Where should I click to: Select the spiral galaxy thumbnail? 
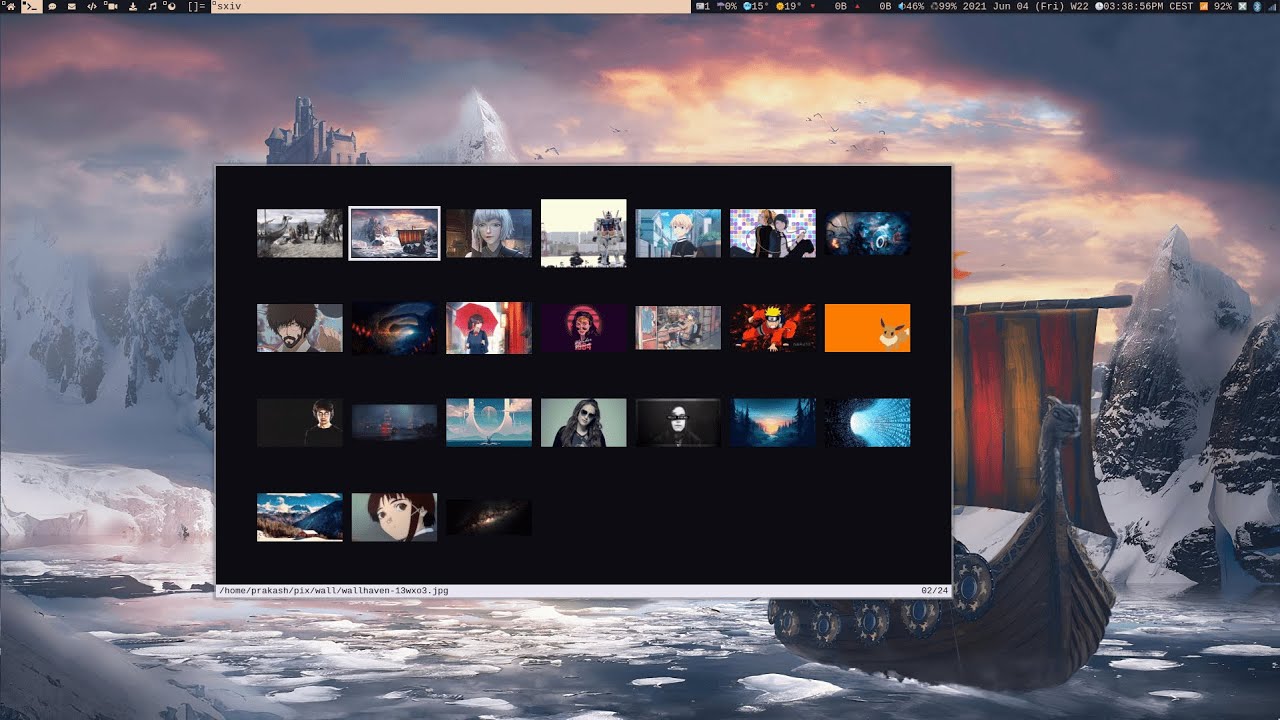(x=394, y=328)
